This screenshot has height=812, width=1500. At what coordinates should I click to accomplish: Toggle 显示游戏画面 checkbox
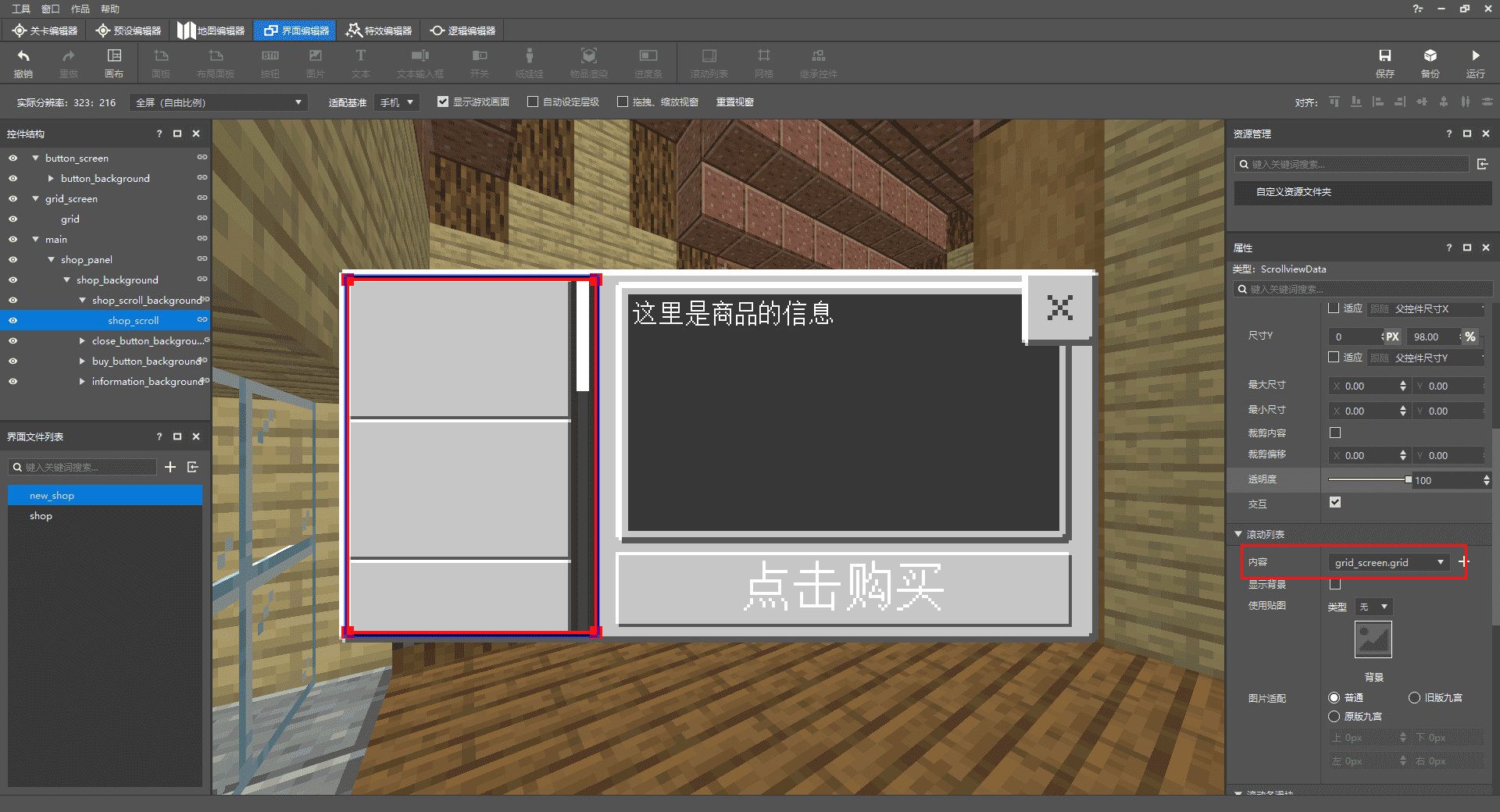pyautogui.click(x=443, y=101)
